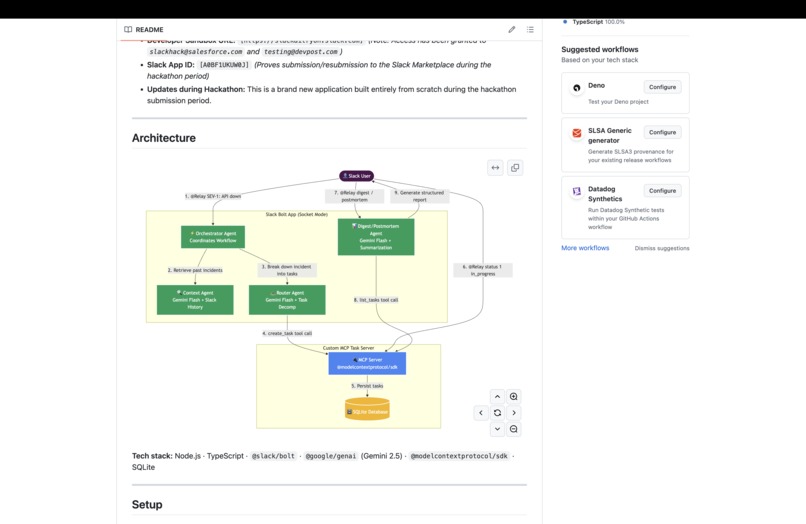Select the Router Agent node
This screenshot has height=524, width=806.
click(x=287, y=300)
